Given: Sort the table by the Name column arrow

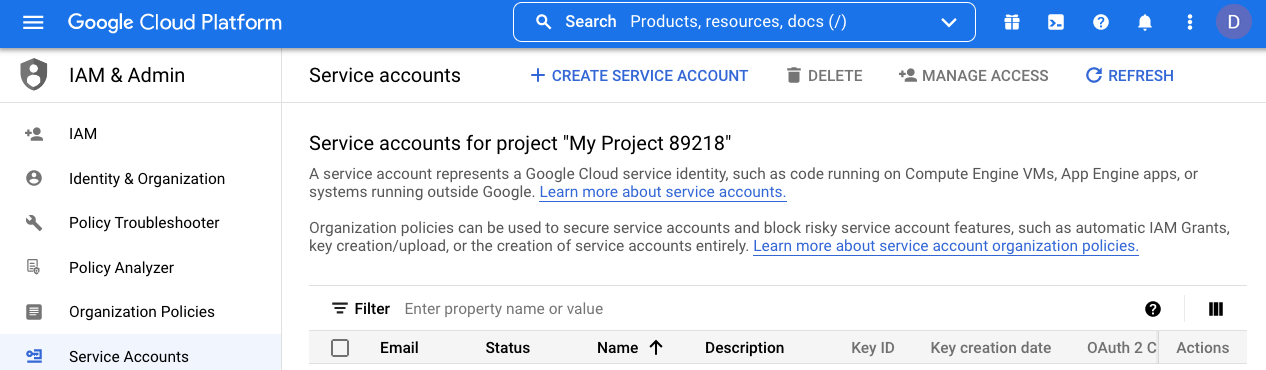Looking at the screenshot, I should click(x=656, y=348).
